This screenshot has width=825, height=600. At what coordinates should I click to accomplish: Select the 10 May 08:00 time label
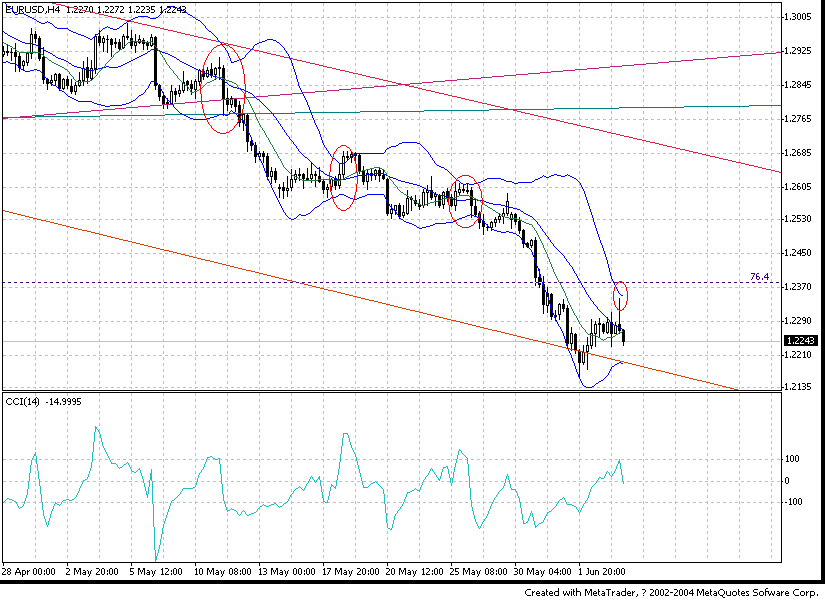click(222, 572)
